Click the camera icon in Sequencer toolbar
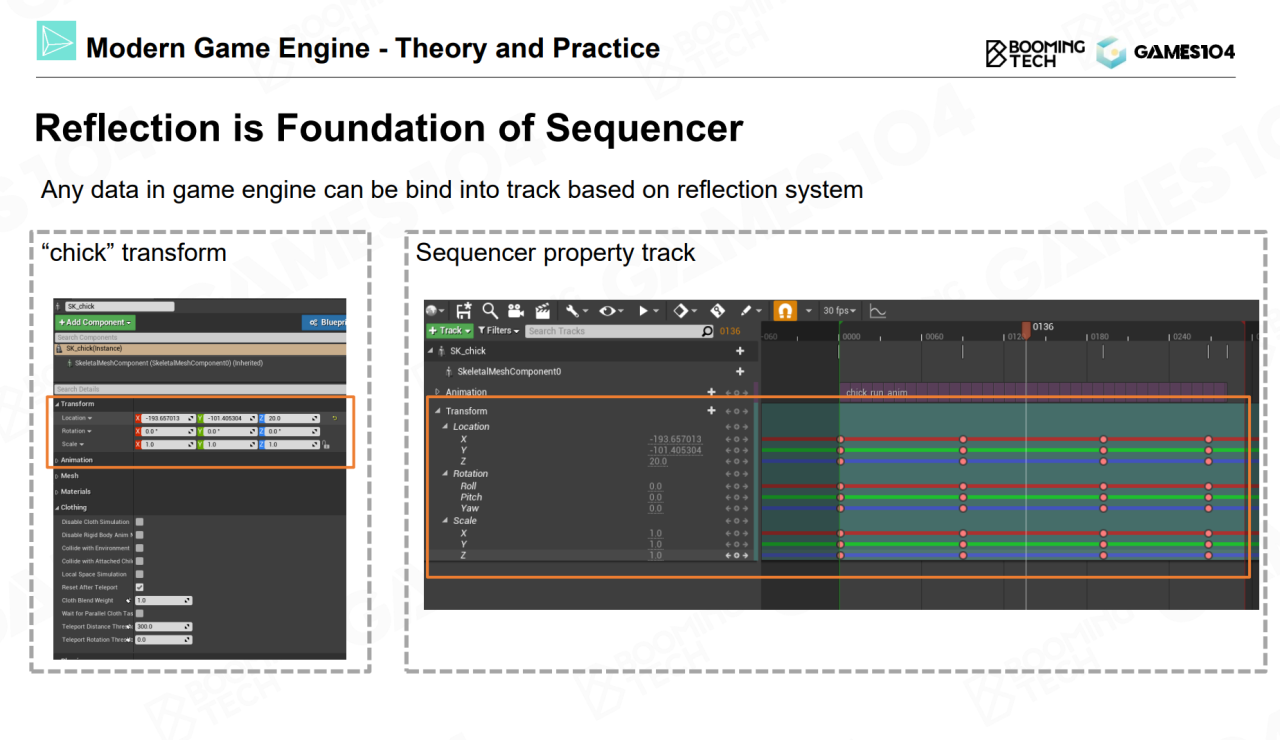Screen dimensions: 1280x740 (516, 311)
